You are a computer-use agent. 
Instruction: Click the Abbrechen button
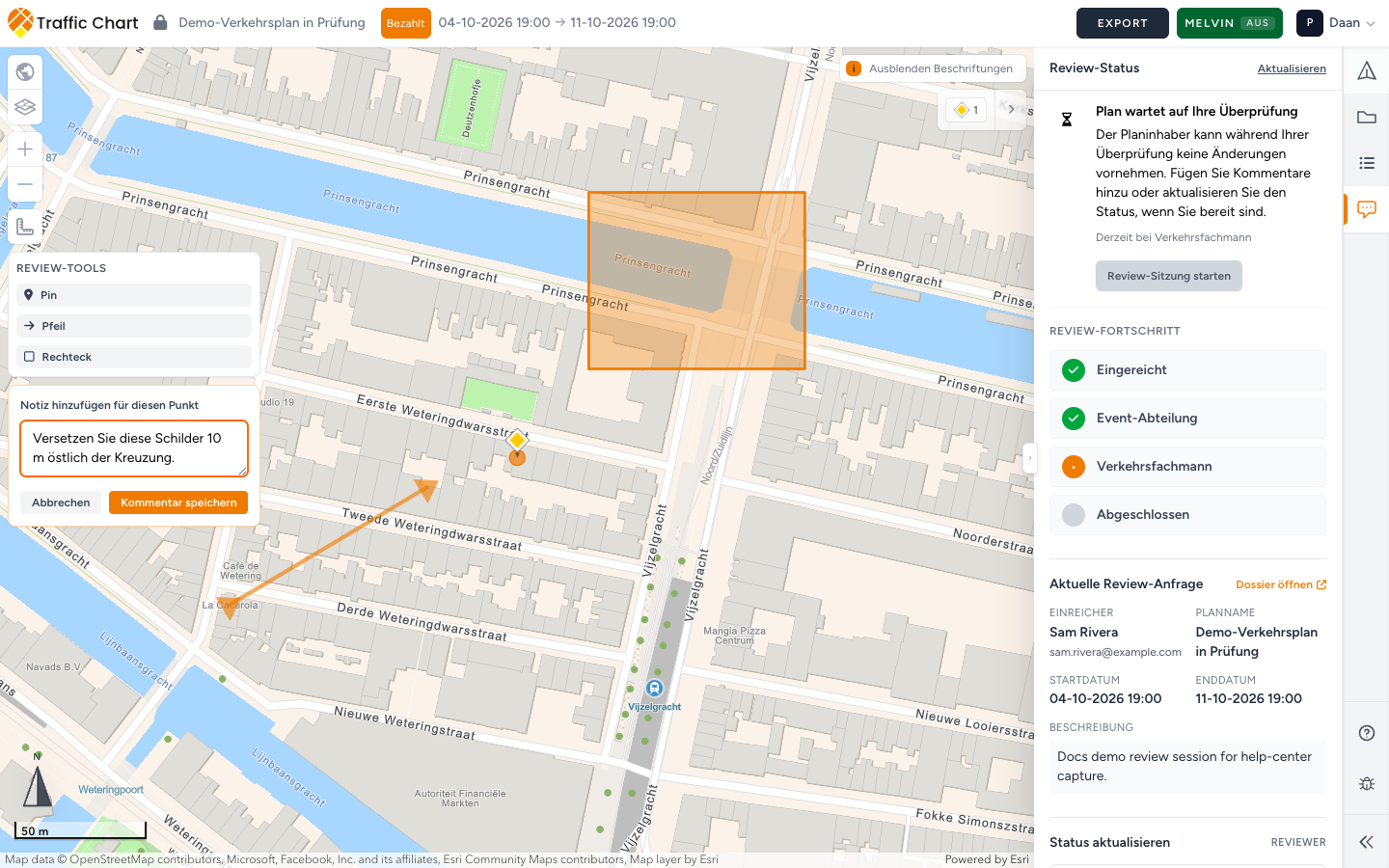pyautogui.click(x=61, y=502)
